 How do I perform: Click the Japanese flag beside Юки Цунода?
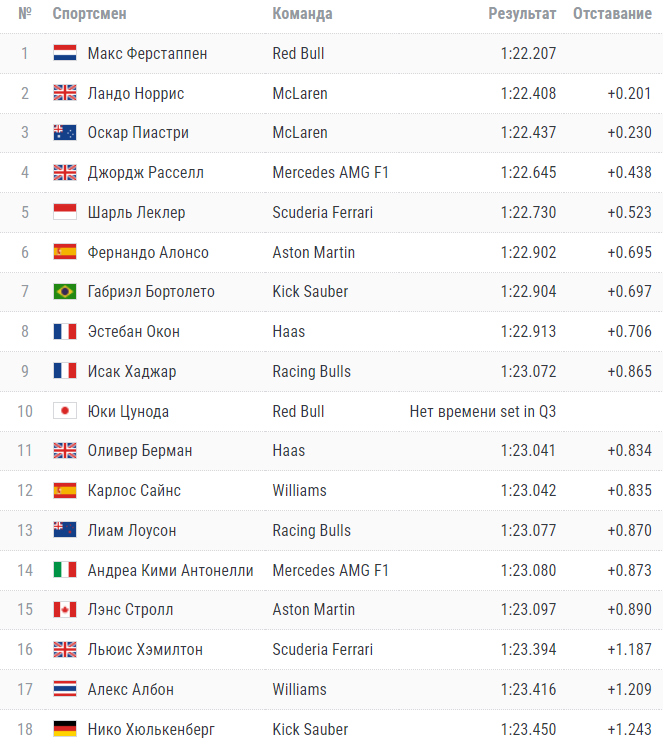[x=65, y=411]
